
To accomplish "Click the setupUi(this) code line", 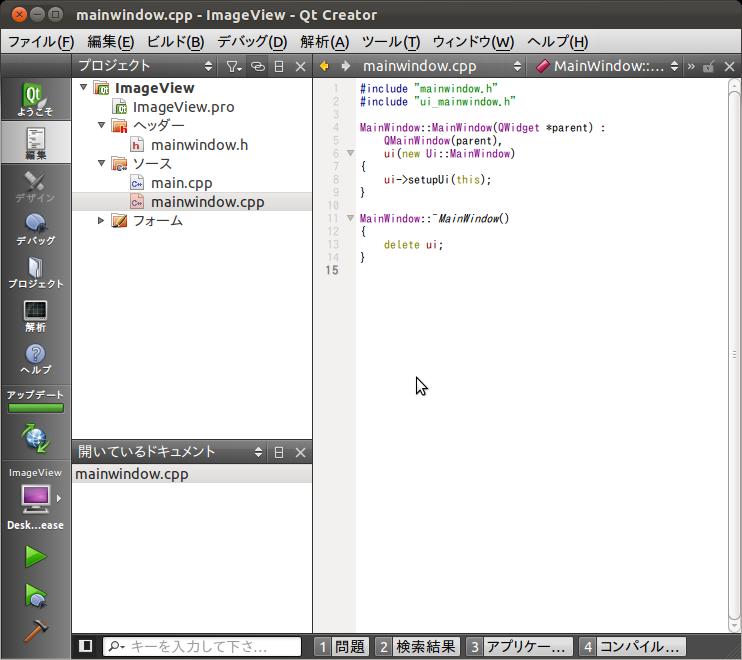I will pos(437,179).
